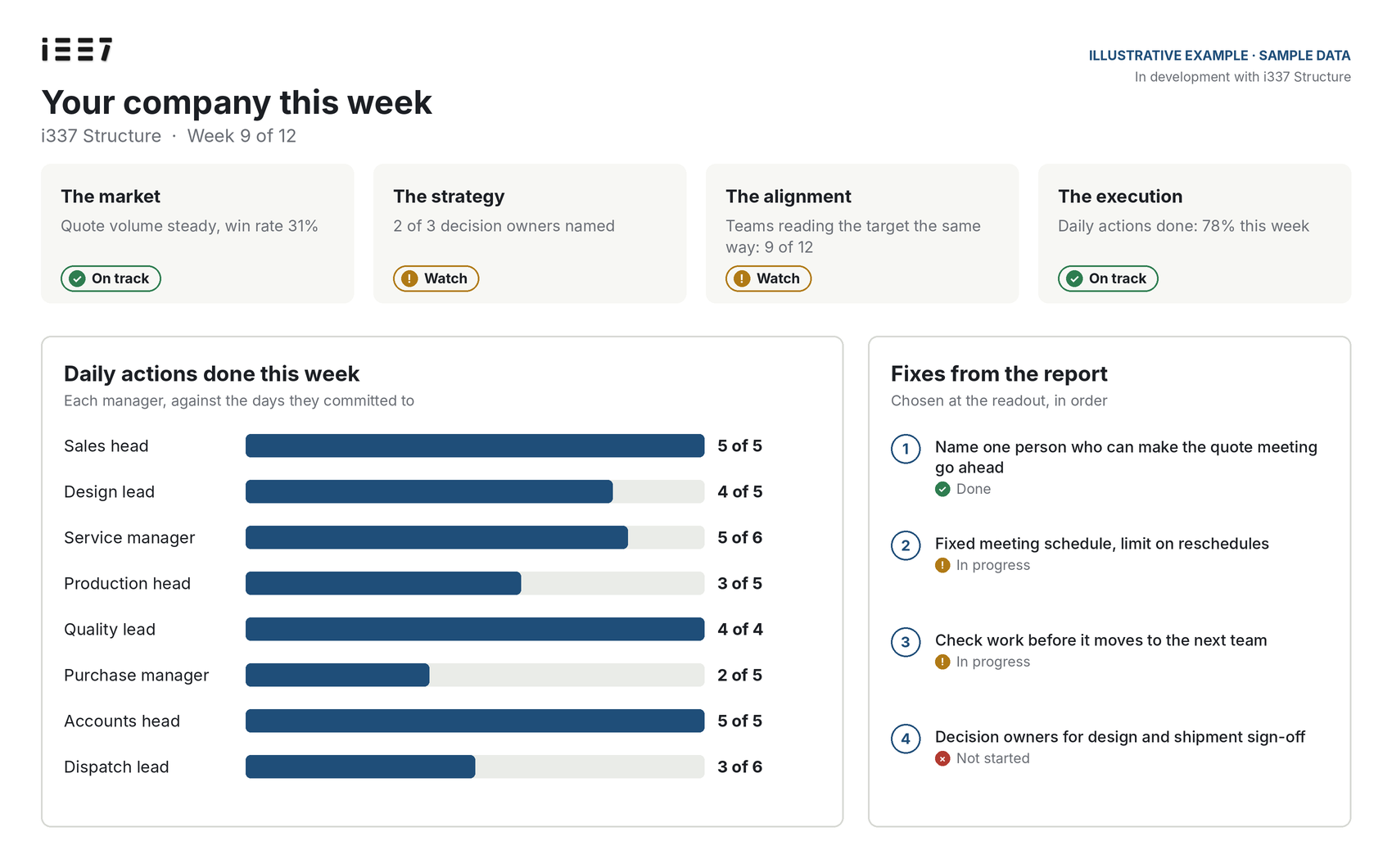Click the Accounts head progress bar
Viewport: 1392px width, 868px height.
[475, 721]
